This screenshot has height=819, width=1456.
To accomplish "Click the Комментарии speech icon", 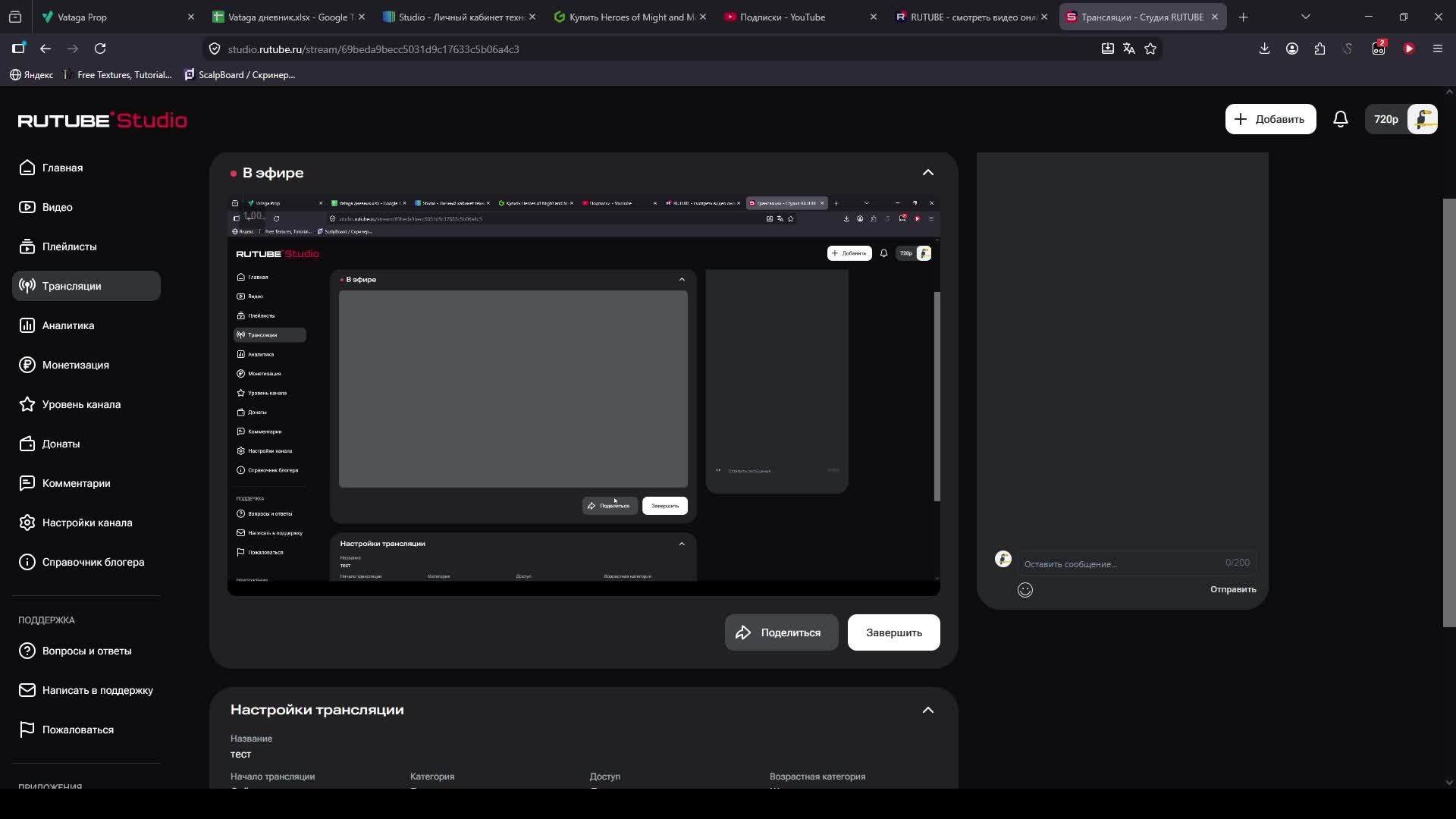I will [x=27, y=483].
